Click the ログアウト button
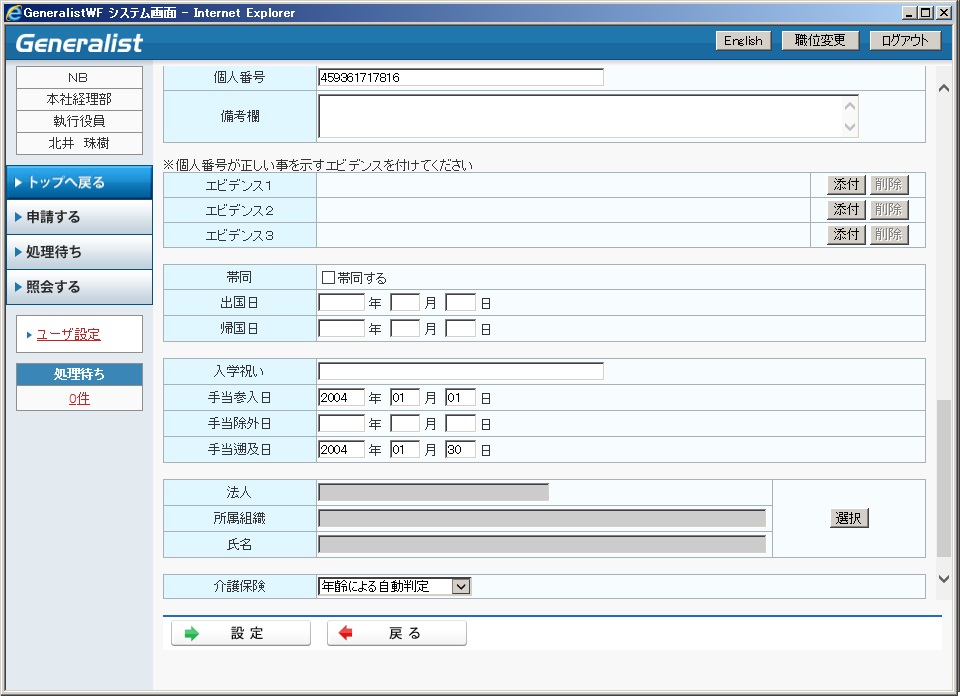The height and width of the screenshot is (696, 960). point(905,41)
